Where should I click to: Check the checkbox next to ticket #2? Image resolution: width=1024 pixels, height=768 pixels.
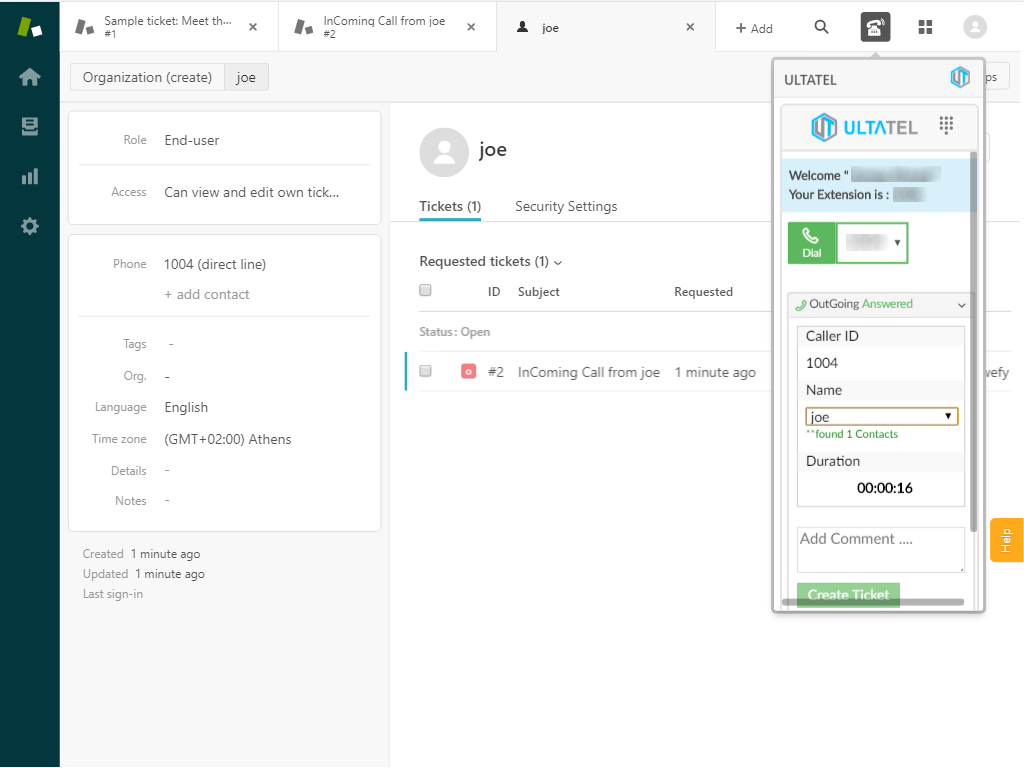[x=425, y=371]
